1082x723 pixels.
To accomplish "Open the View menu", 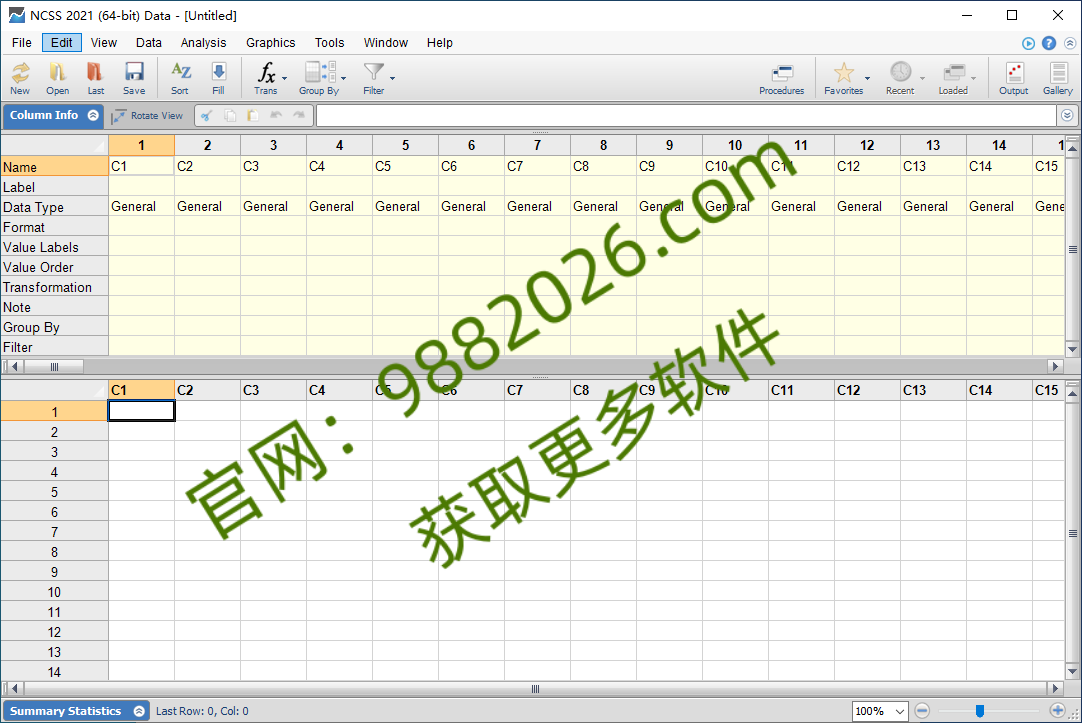I will click(104, 43).
